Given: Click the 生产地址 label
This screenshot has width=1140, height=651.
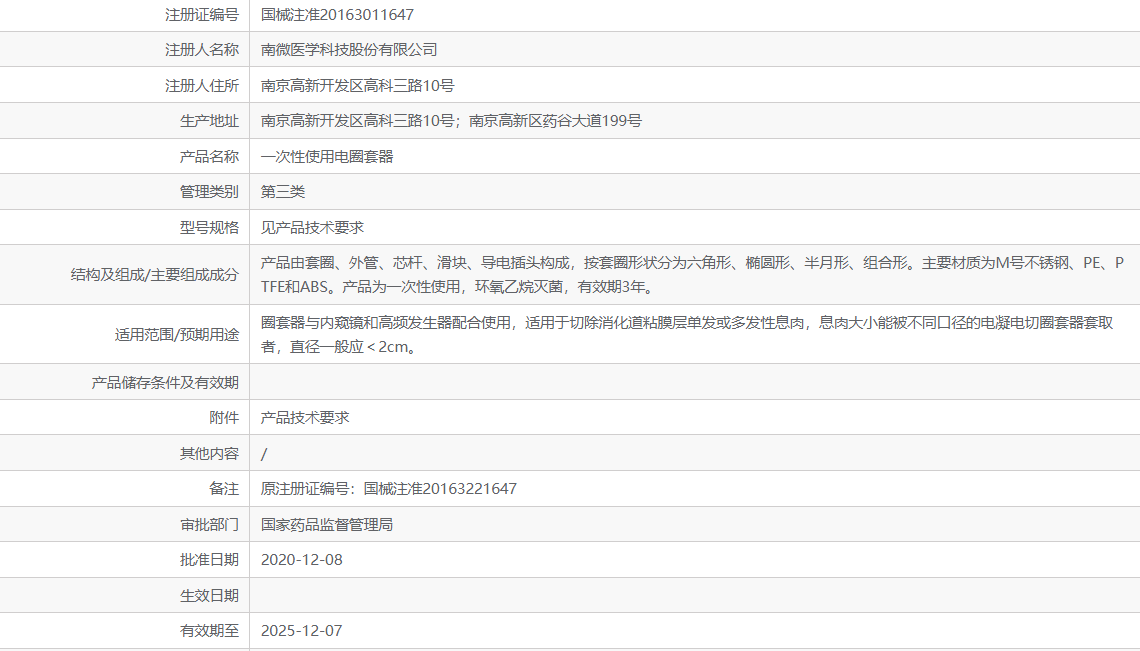Looking at the screenshot, I should coord(209,121).
